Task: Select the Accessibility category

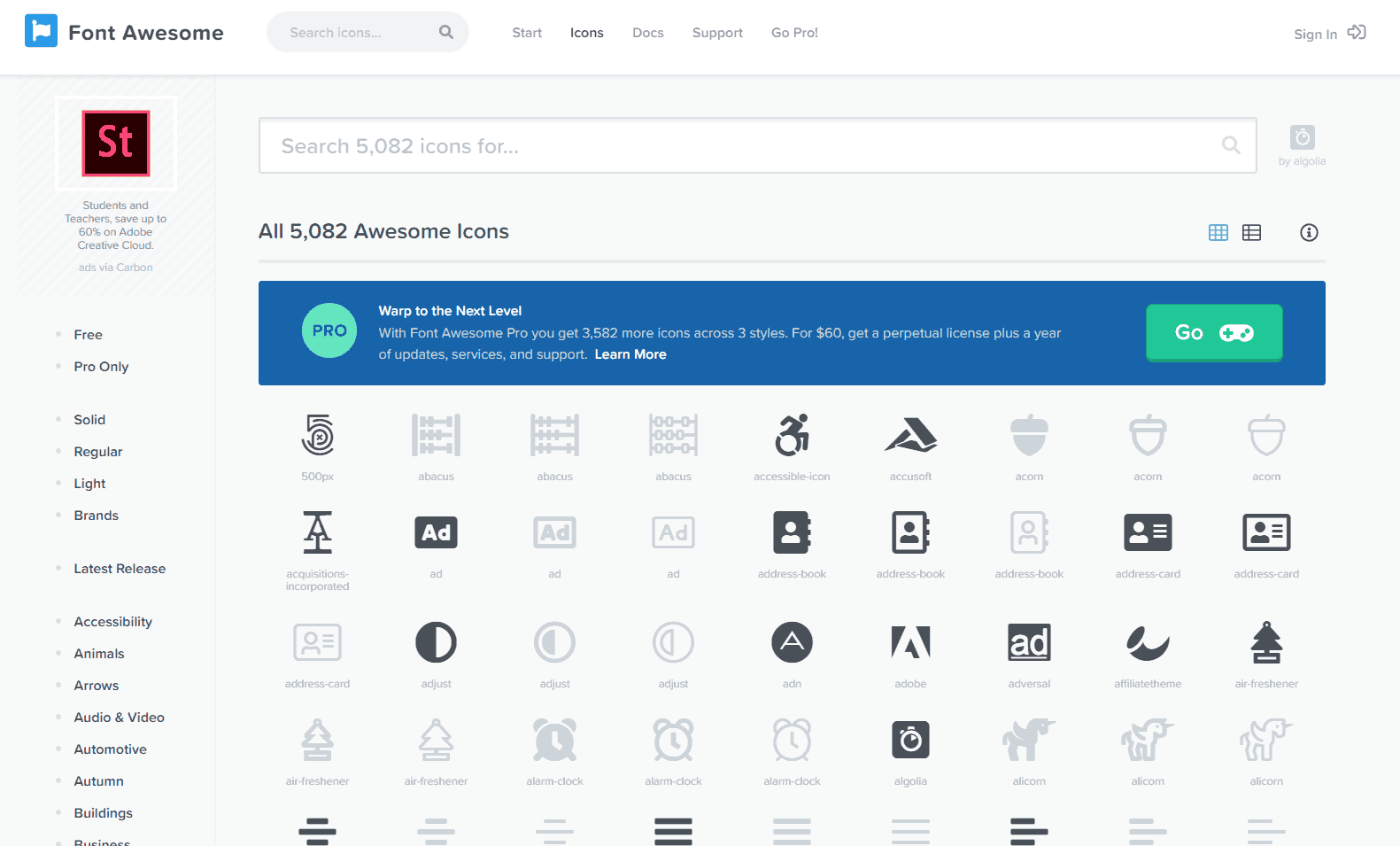Action: 112,622
